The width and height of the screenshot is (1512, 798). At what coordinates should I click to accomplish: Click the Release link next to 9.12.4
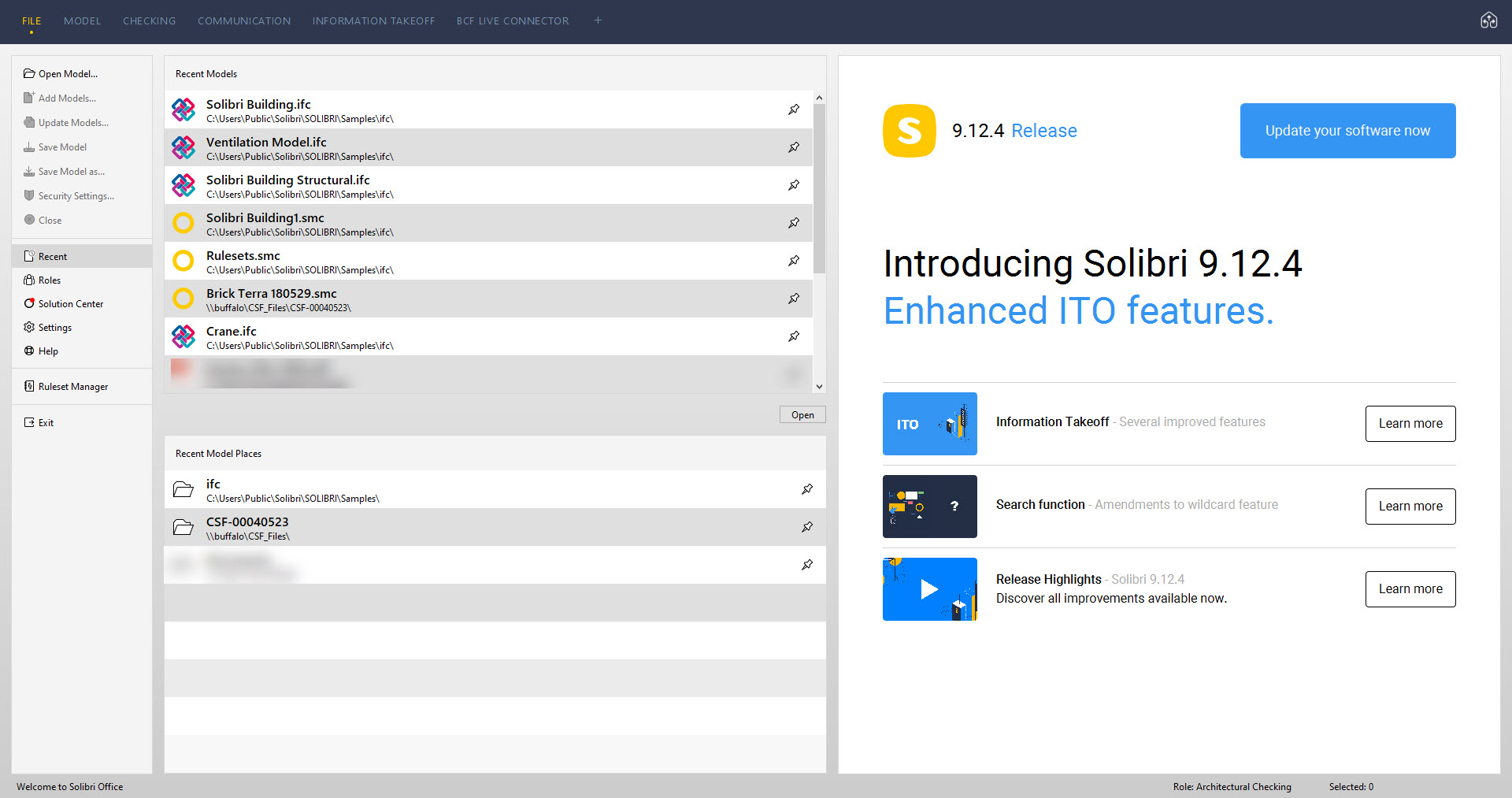[1044, 131]
